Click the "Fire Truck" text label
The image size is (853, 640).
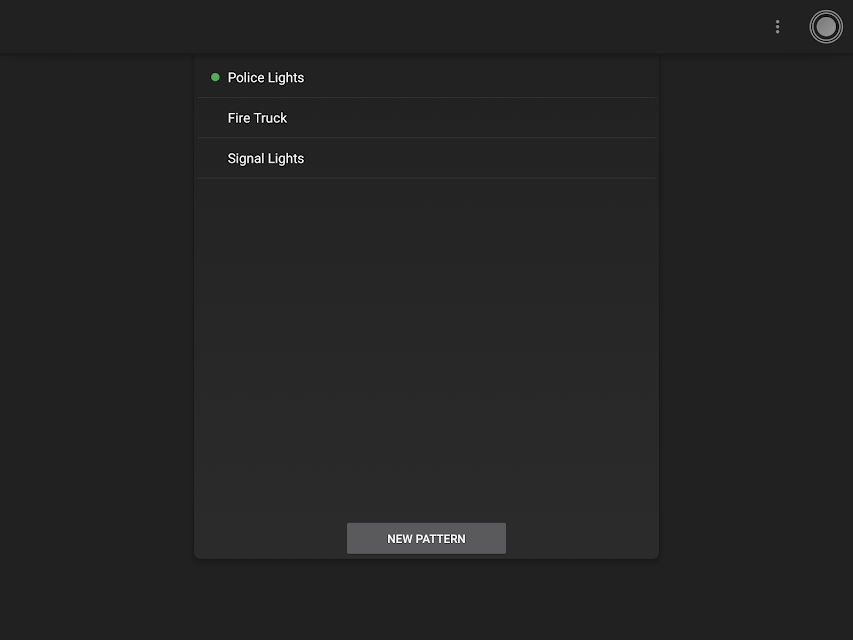[x=257, y=118]
